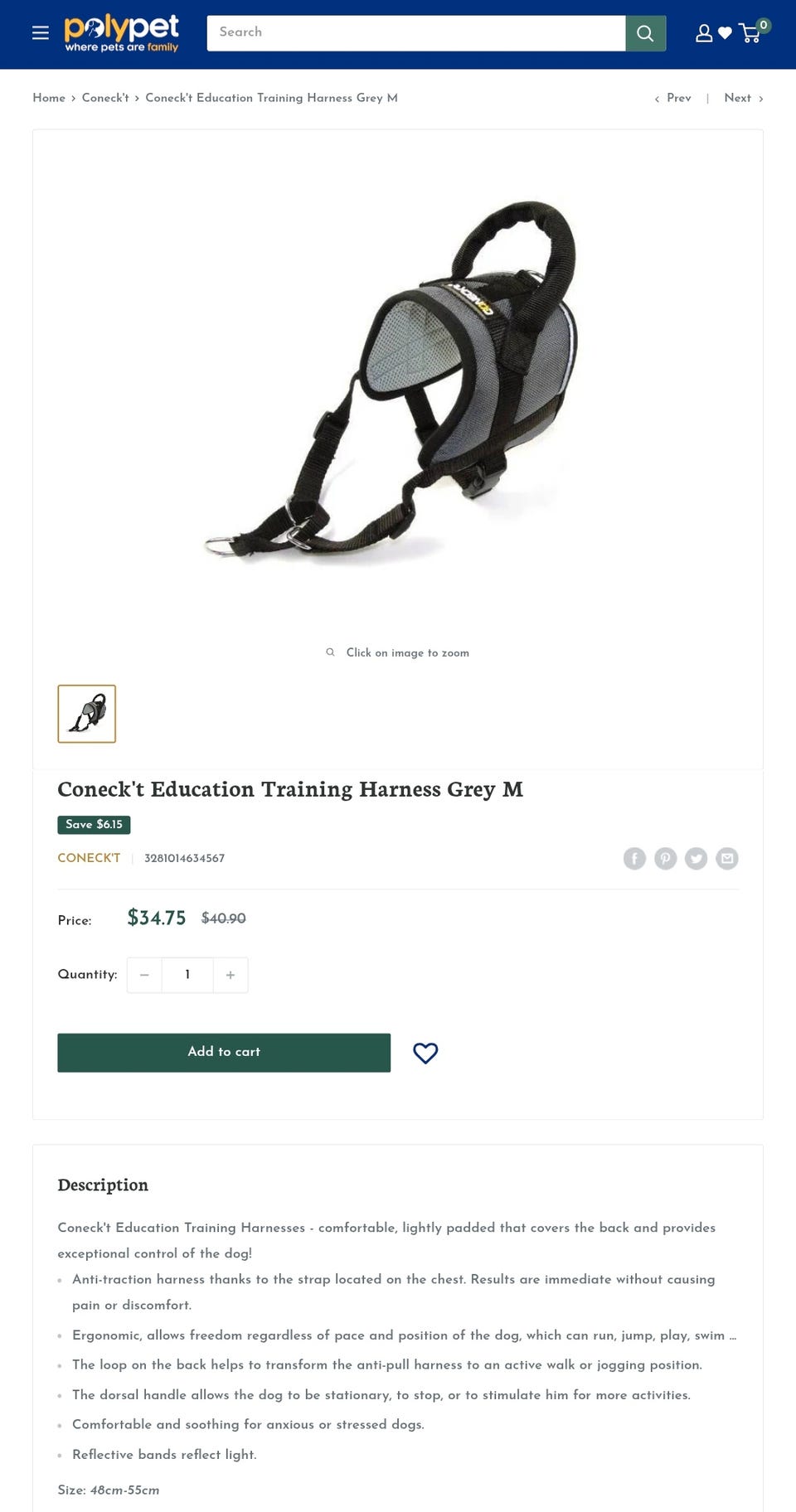Share product by email icon
This screenshot has height=1512, width=796.
(727, 858)
